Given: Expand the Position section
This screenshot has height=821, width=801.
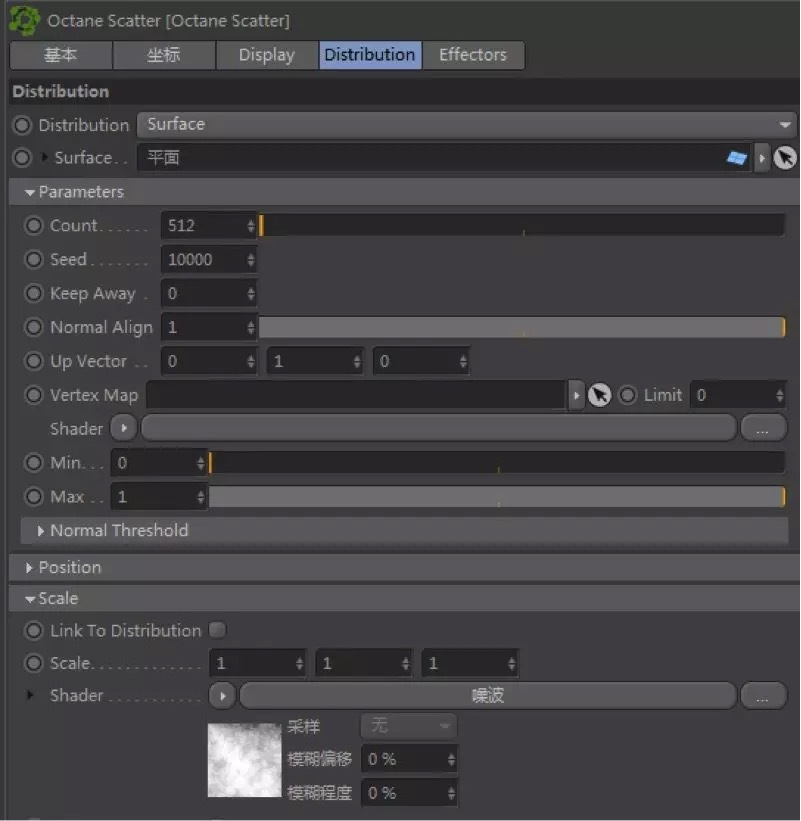Looking at the screenshot, I should click(x=29, y=567).
